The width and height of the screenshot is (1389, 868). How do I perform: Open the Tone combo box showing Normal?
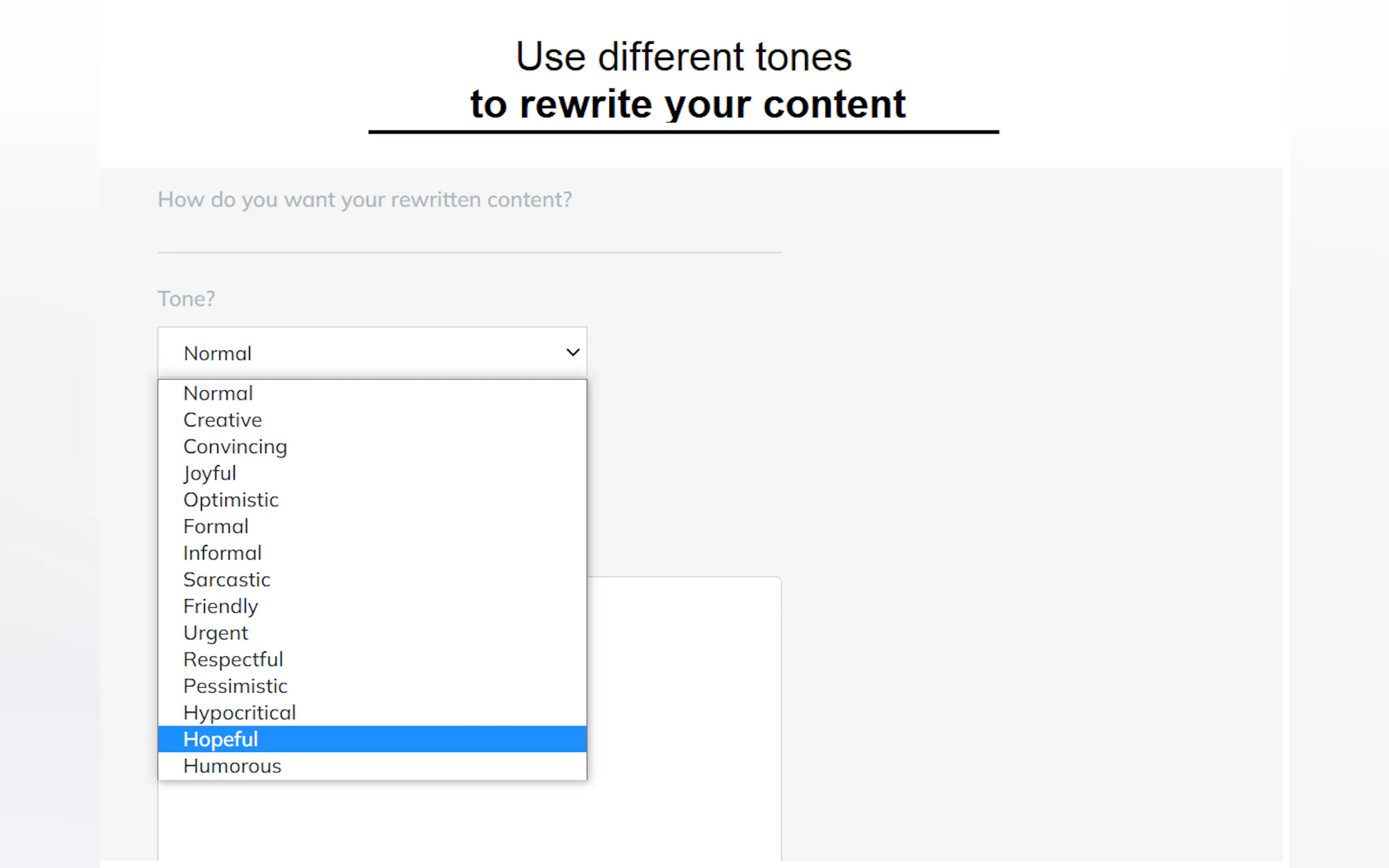(371, 353)
